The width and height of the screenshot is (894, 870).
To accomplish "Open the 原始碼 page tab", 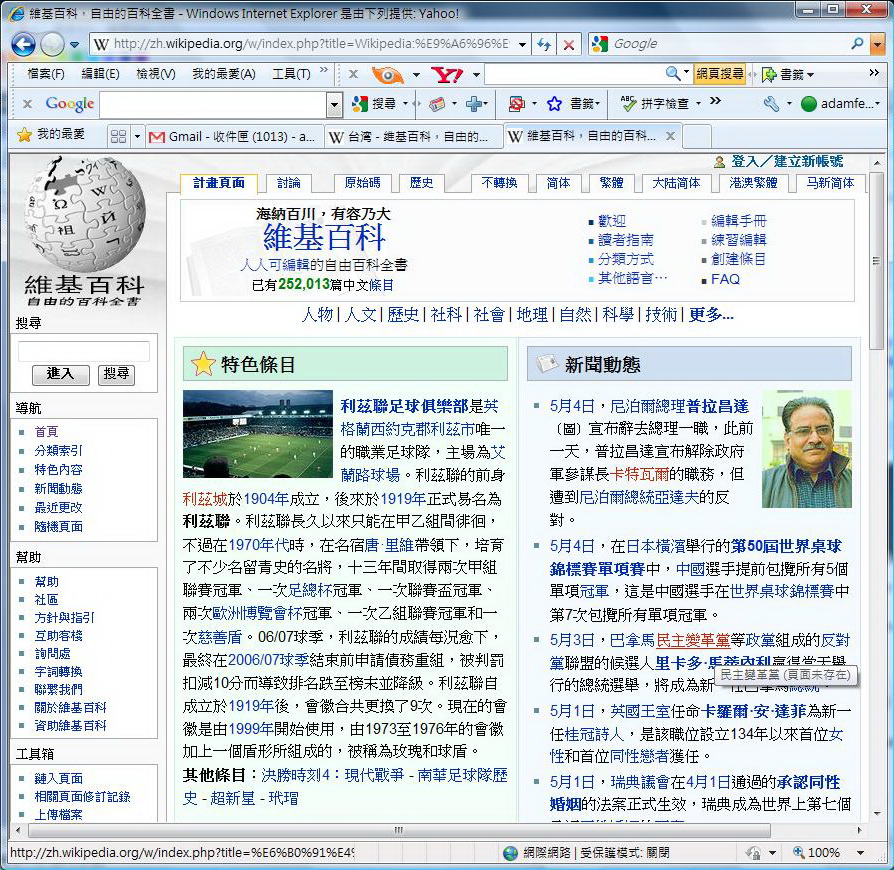I will 363,183.
